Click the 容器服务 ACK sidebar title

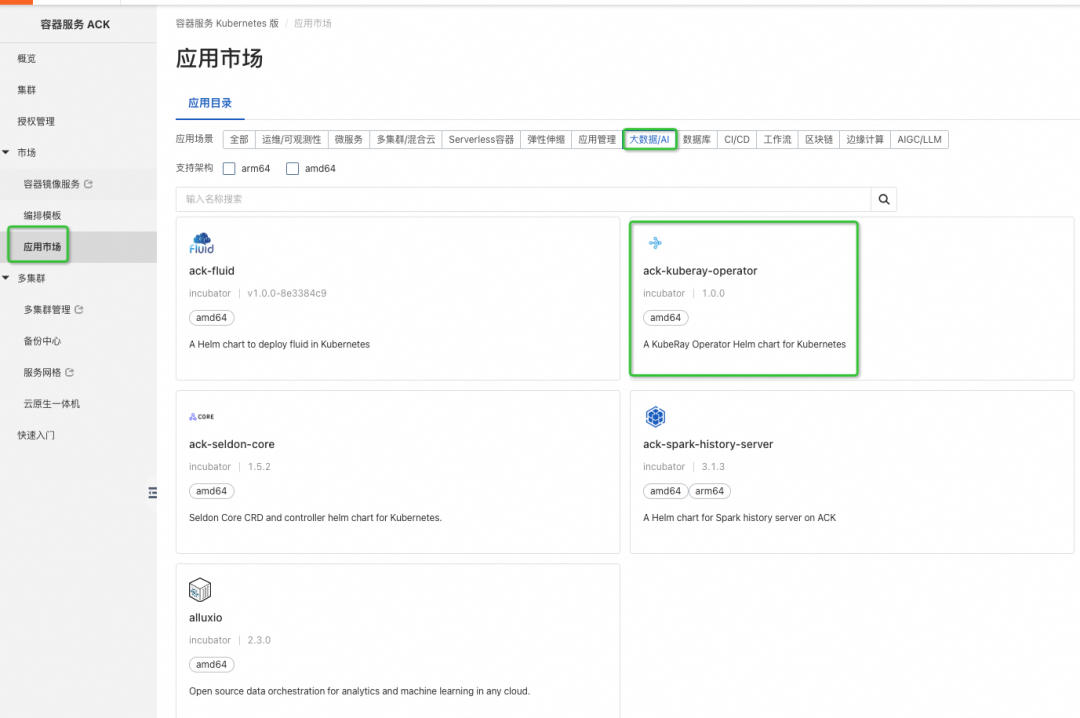coord(75,24)
